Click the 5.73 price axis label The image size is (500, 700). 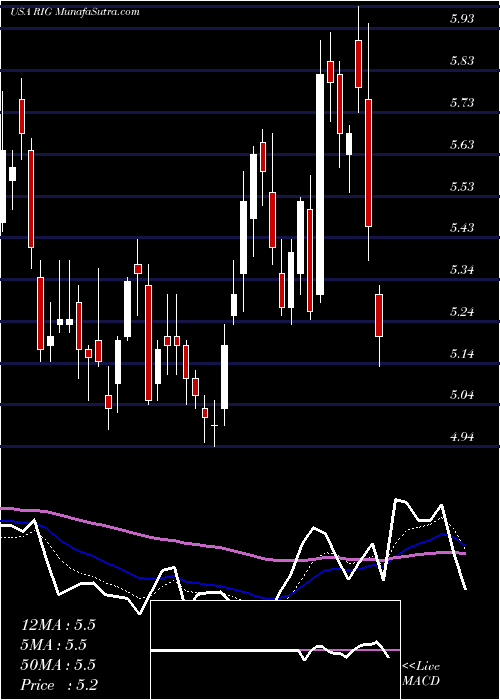461,102
